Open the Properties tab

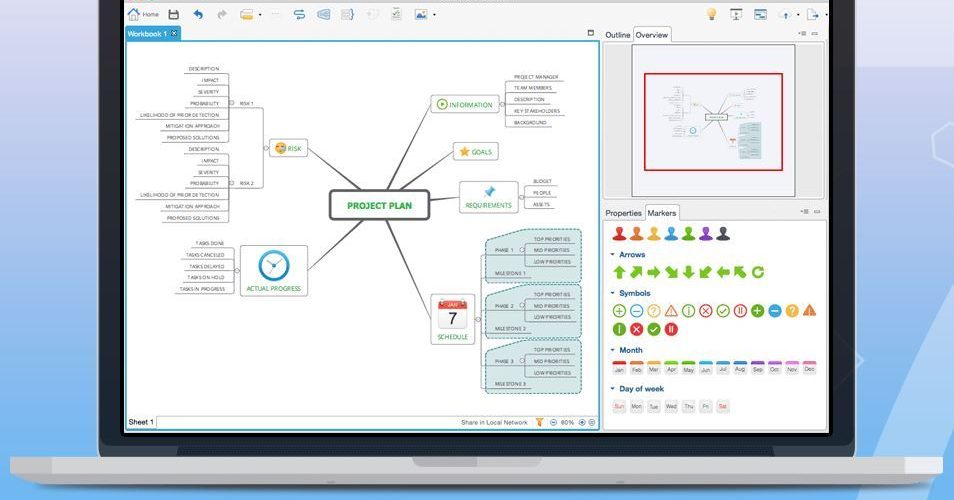point(623,213)
